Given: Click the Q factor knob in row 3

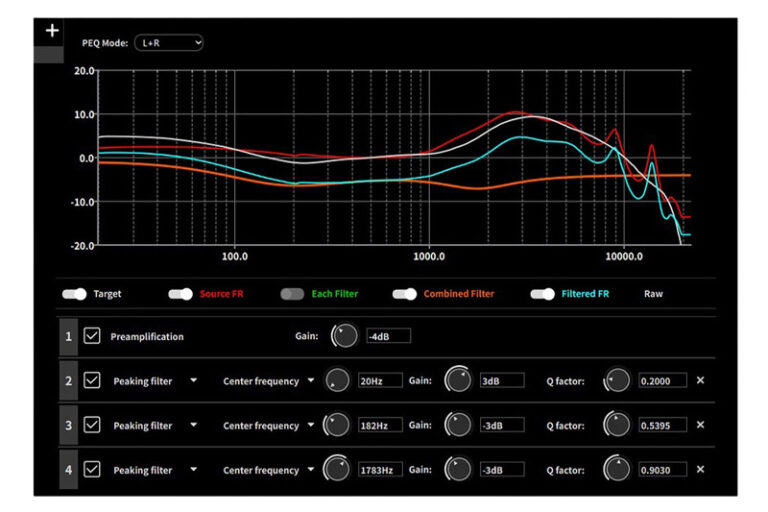Looking at the screenshot, I should [x=617, y=425].
